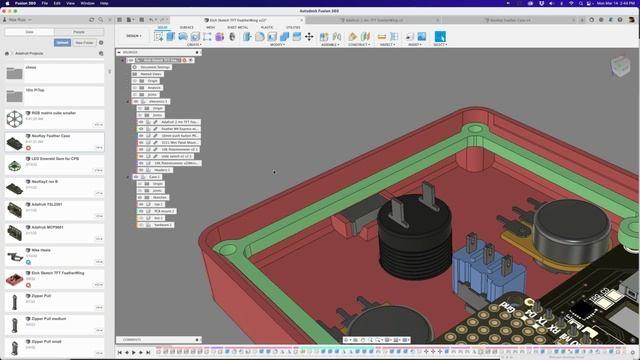Search in the data panel
This screenshot has height=360, width=640.
click(x=101, y=20)
